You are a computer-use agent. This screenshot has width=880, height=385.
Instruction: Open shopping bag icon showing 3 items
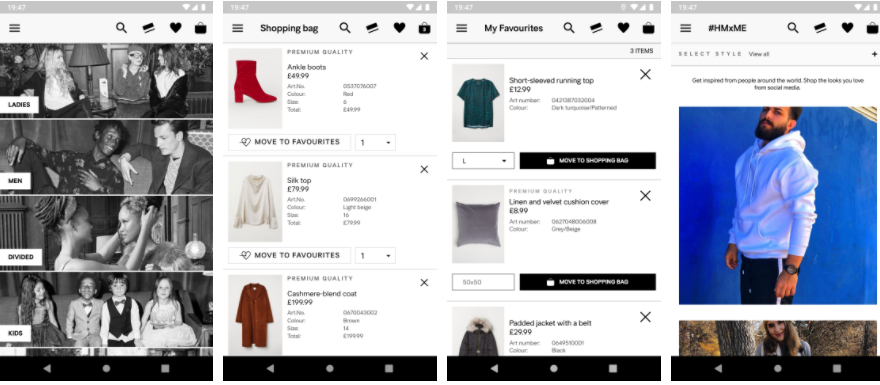click(x=425, y=28)
